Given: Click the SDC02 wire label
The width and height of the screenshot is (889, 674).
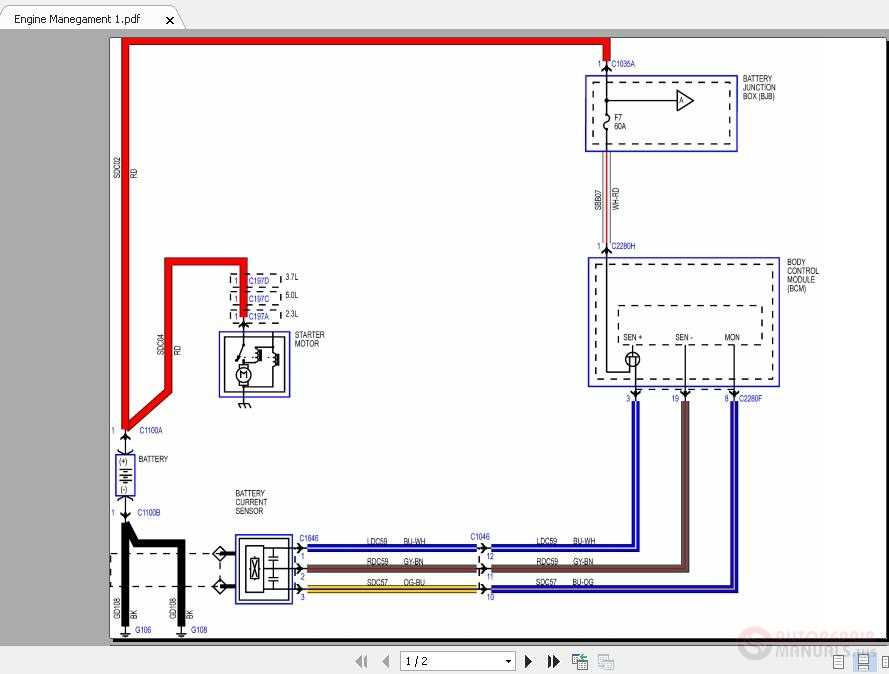Looking at the screenshot, I should point(117,168).
